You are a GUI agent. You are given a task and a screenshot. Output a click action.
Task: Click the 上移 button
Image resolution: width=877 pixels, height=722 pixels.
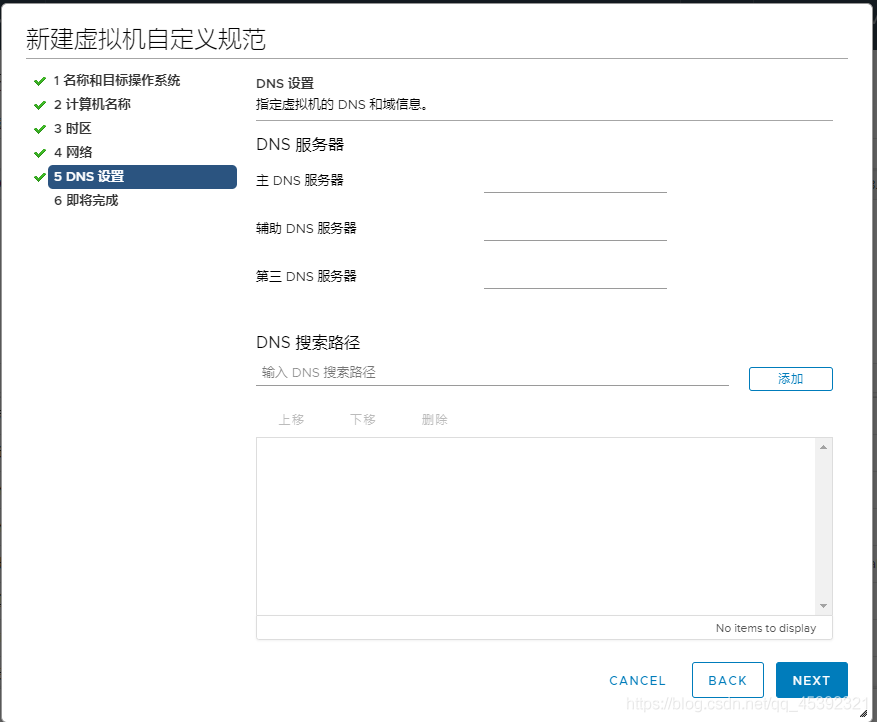pos(291,420)
